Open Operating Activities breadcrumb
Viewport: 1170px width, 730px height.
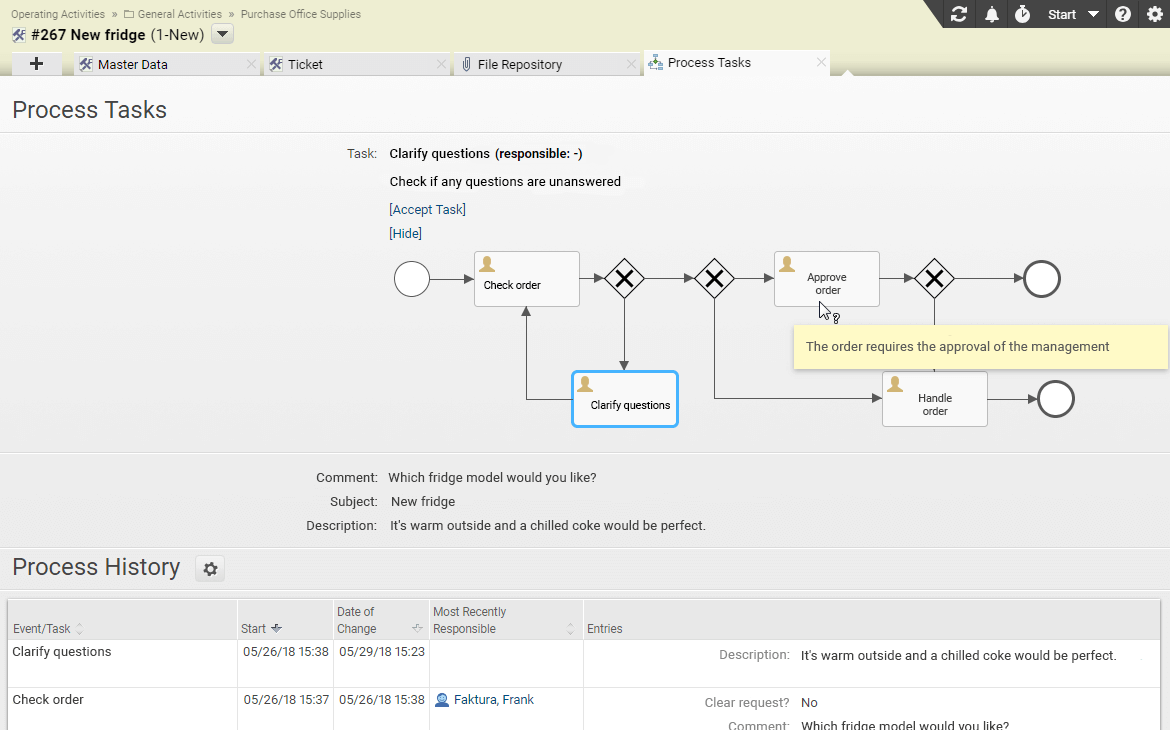point(57,14)
